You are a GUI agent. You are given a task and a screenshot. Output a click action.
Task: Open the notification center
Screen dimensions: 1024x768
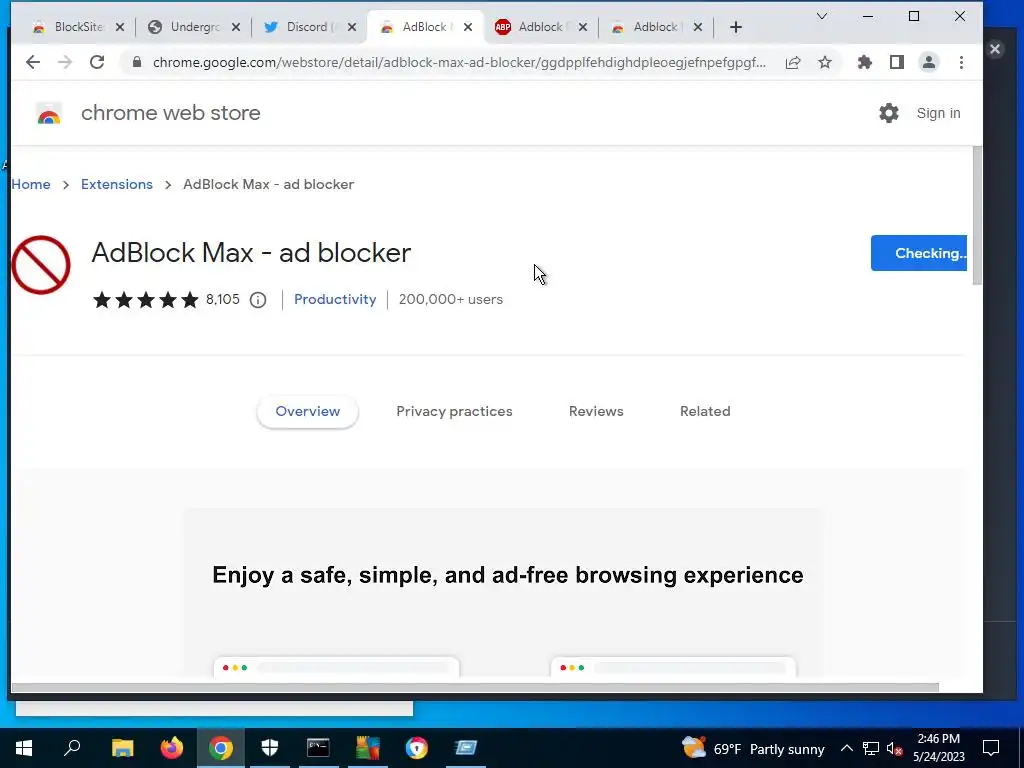(991, 748)
